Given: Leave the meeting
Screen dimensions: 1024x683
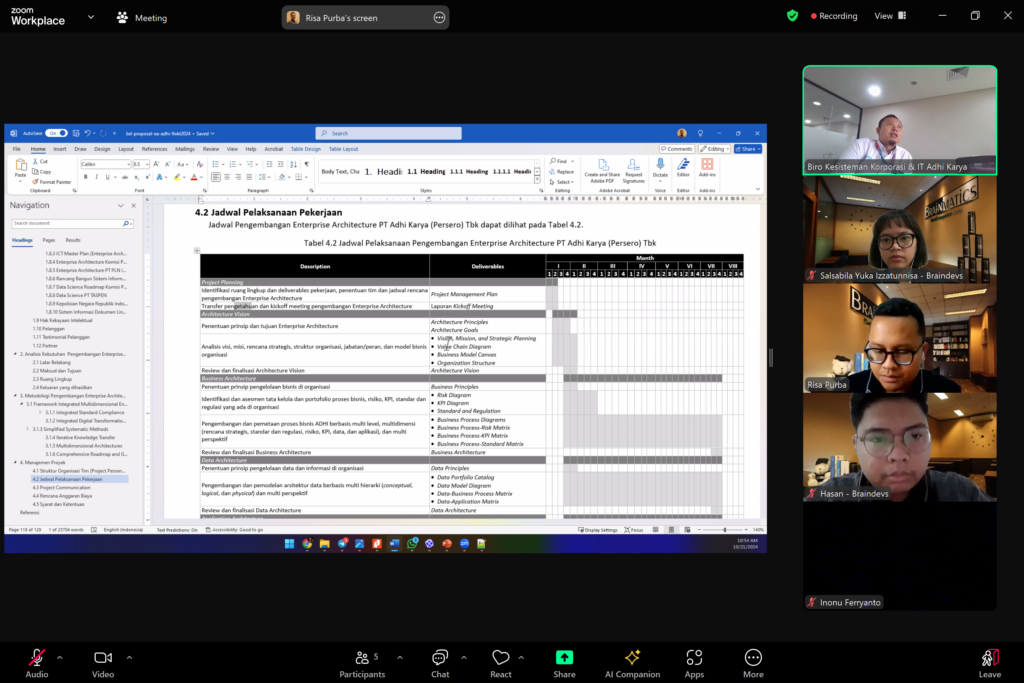Looking at the screenshot, I should click(989, 658).
